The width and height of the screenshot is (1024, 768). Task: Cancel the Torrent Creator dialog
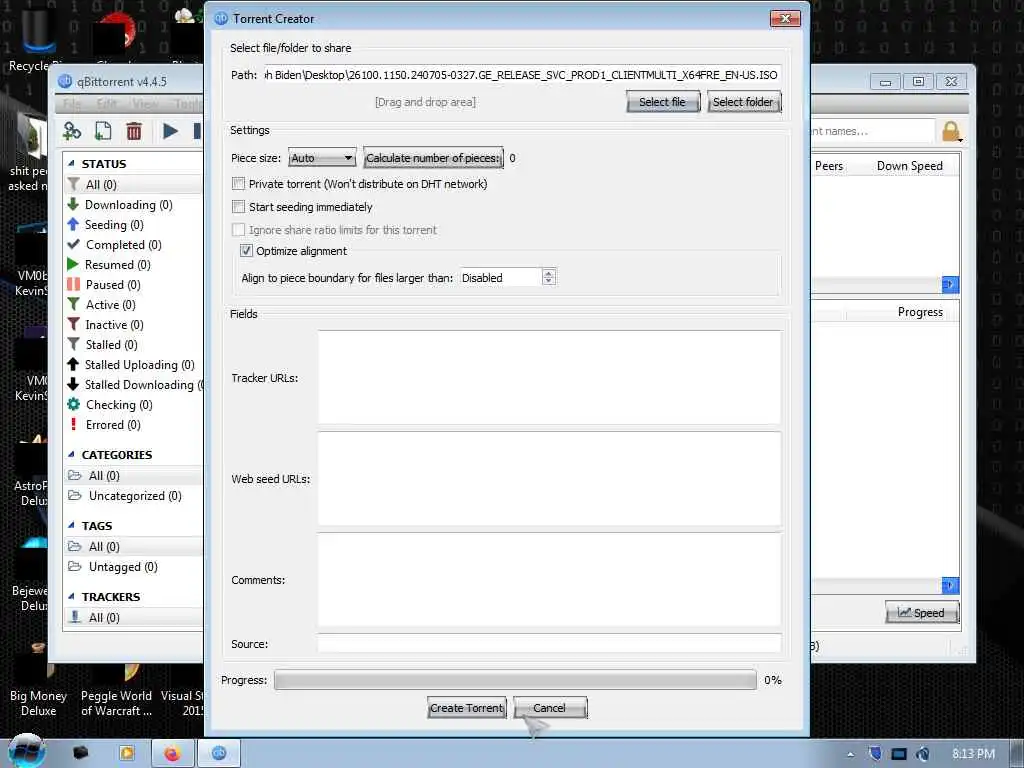[x=549, y=708]
